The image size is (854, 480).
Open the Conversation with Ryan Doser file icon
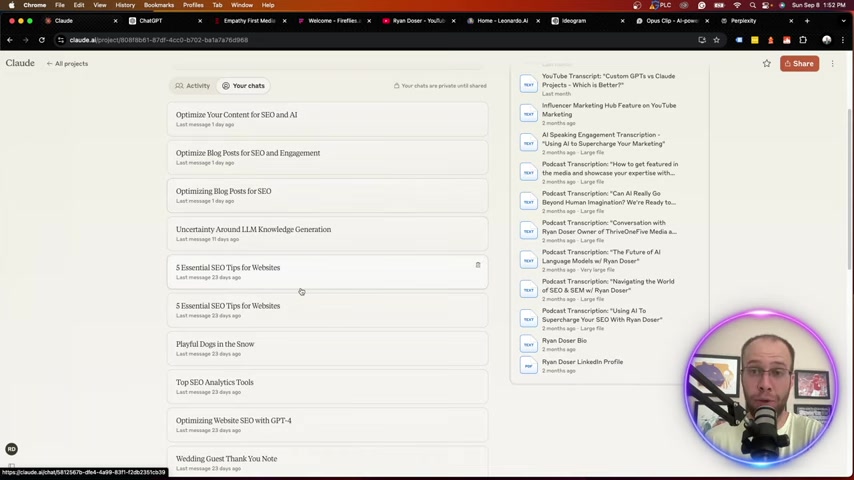click(528, 232)
